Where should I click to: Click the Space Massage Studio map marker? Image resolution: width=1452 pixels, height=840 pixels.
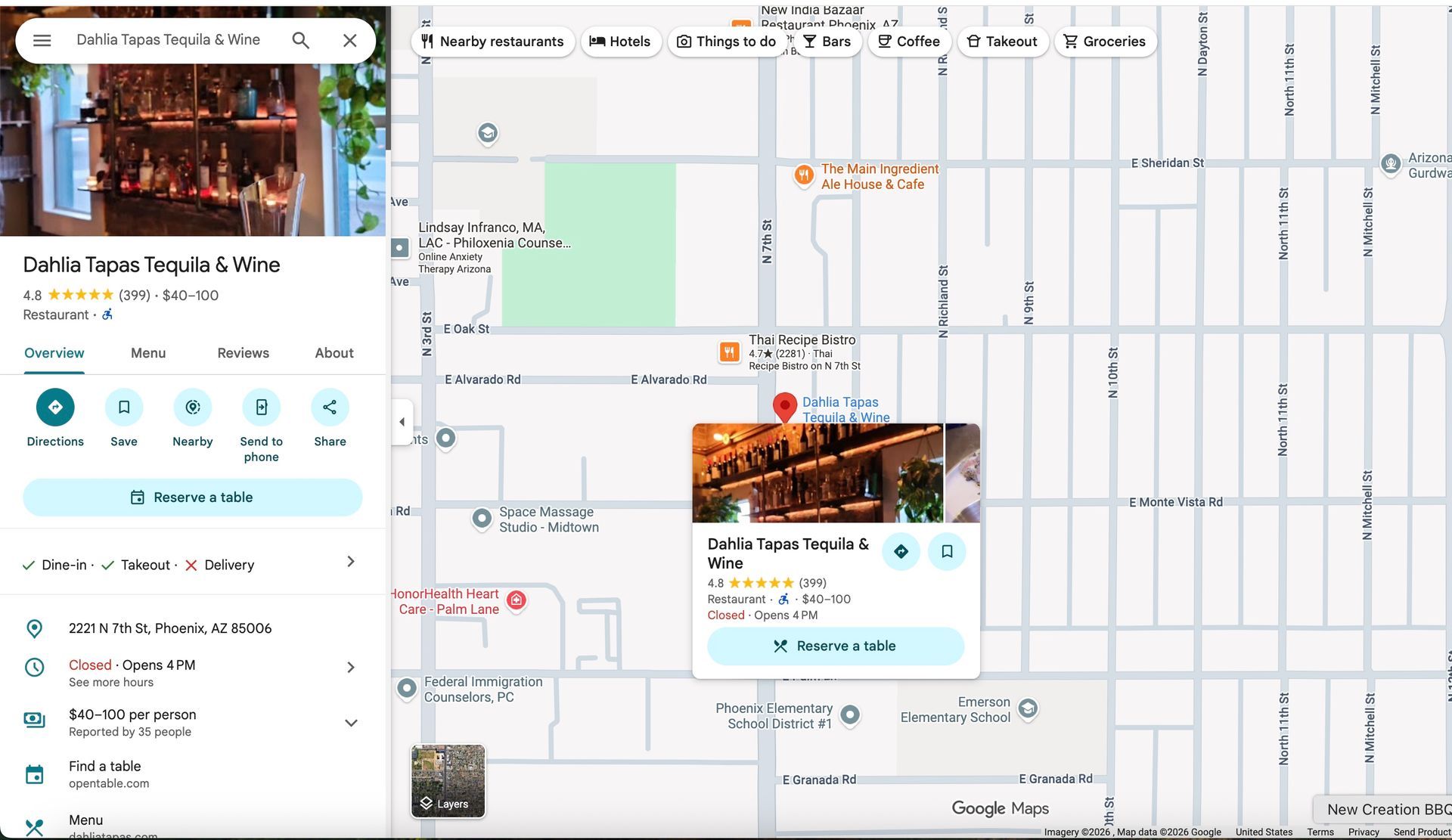point(482,519)
